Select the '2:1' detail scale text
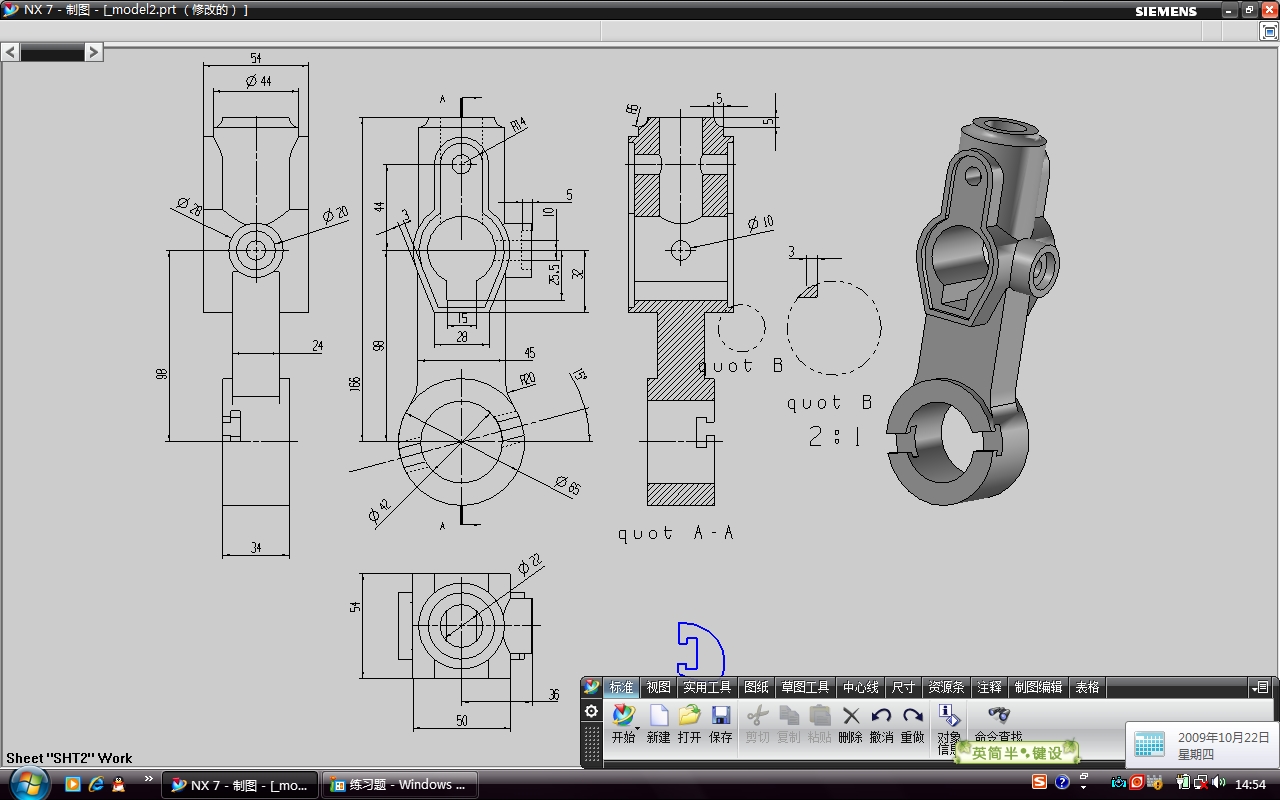The image size is (1280, 800). coord(834,436)
